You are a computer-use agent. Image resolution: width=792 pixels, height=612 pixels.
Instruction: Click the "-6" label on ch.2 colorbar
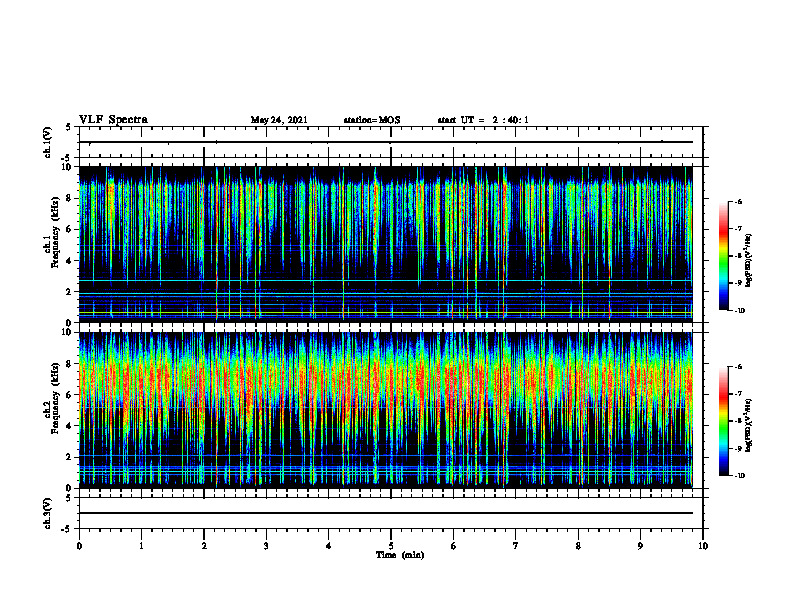(738, 367)
